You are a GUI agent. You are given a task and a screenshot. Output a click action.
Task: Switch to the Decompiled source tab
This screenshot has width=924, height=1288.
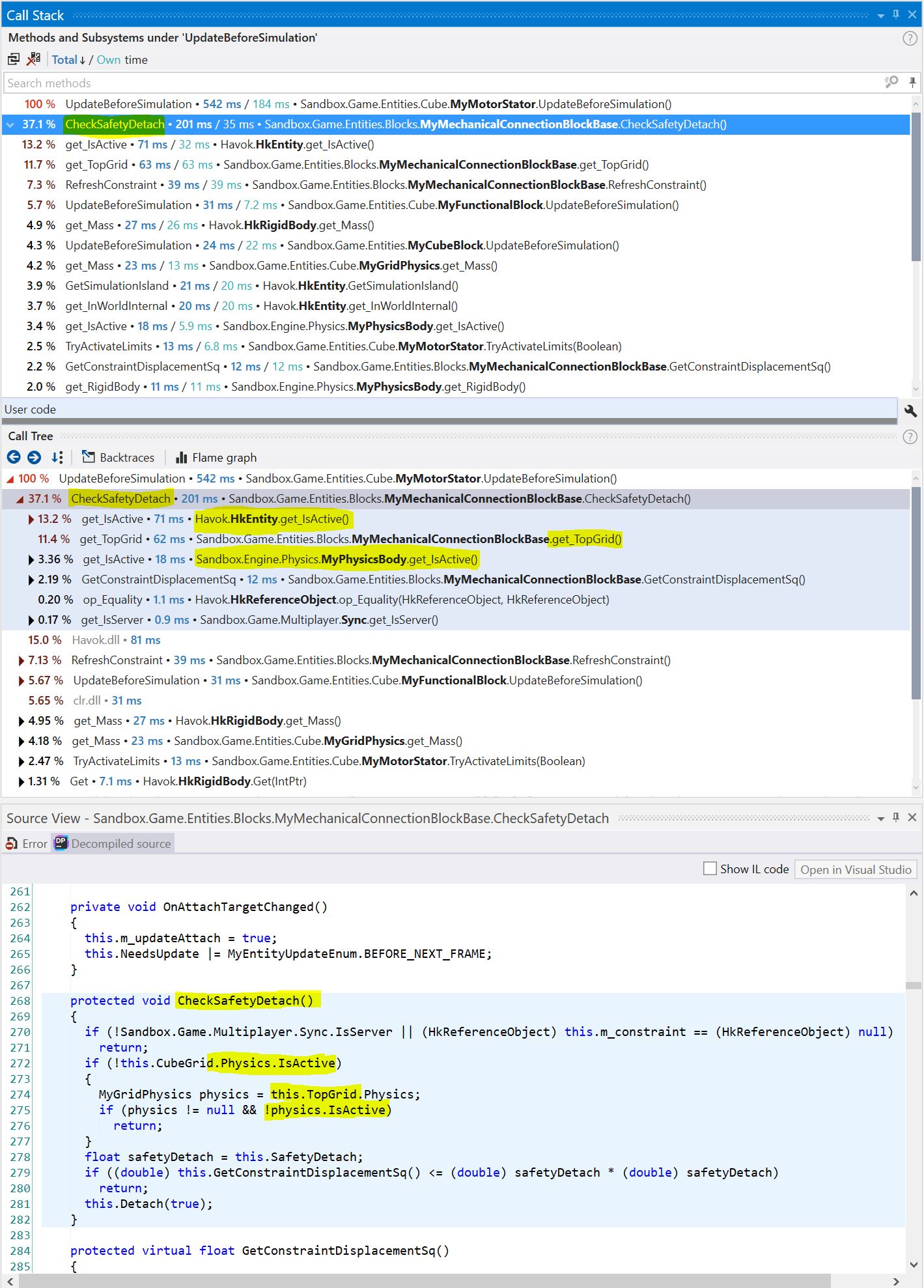click(x=113, y=843)
